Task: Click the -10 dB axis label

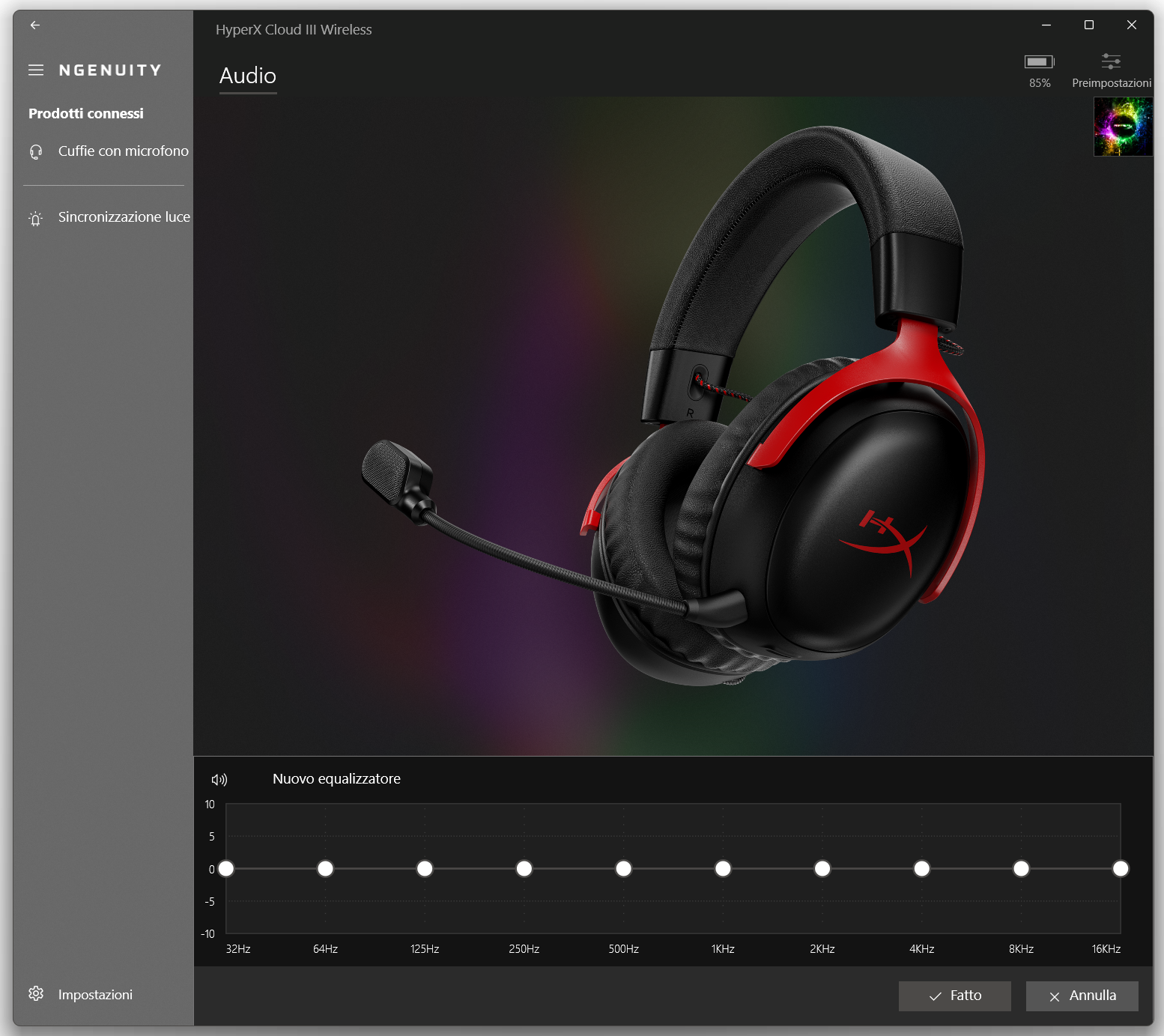Action: pos(207,934)
